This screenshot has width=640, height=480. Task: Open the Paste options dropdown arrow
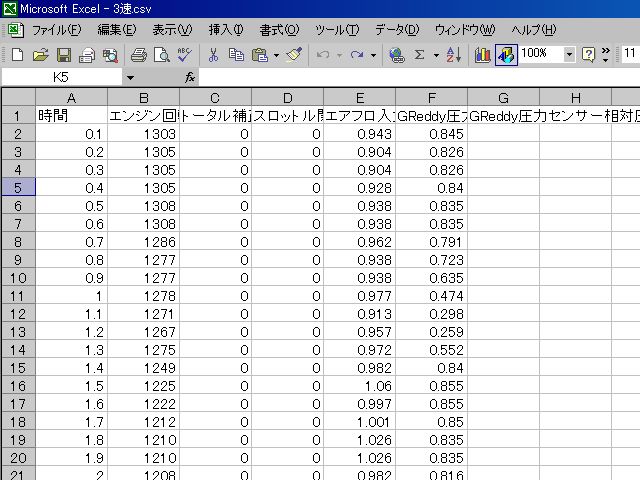pyautogui.click(x=276, y=55)
